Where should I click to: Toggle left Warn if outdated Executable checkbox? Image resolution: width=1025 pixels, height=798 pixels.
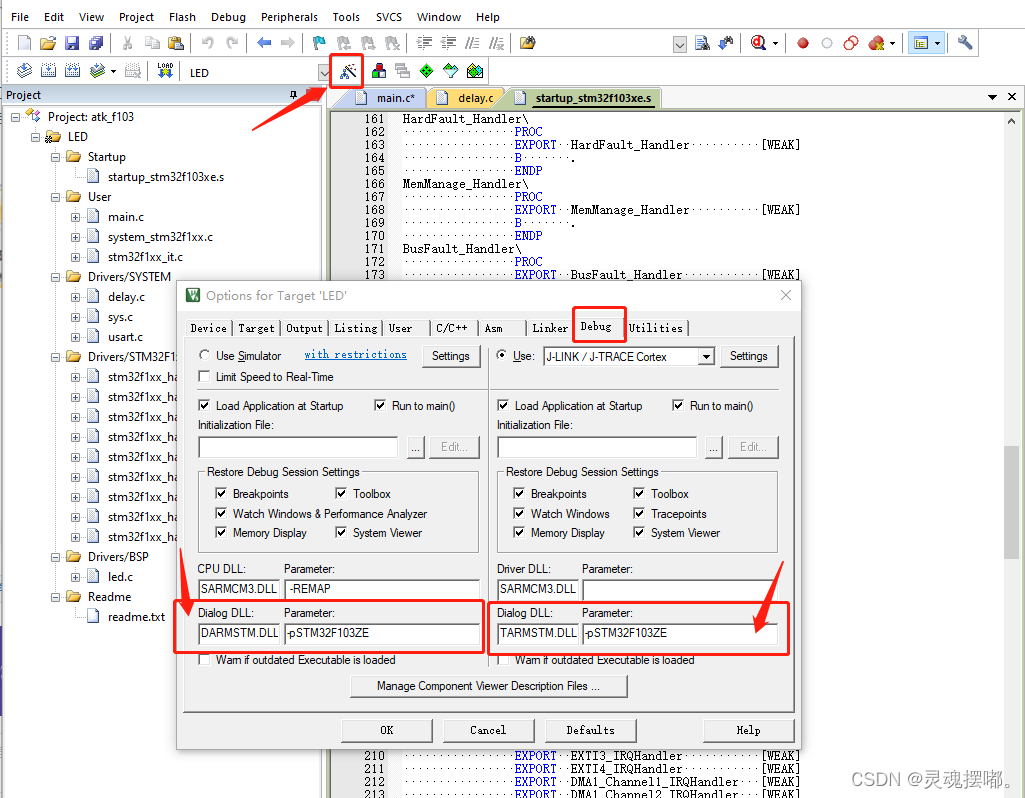[x=205, y=660]
